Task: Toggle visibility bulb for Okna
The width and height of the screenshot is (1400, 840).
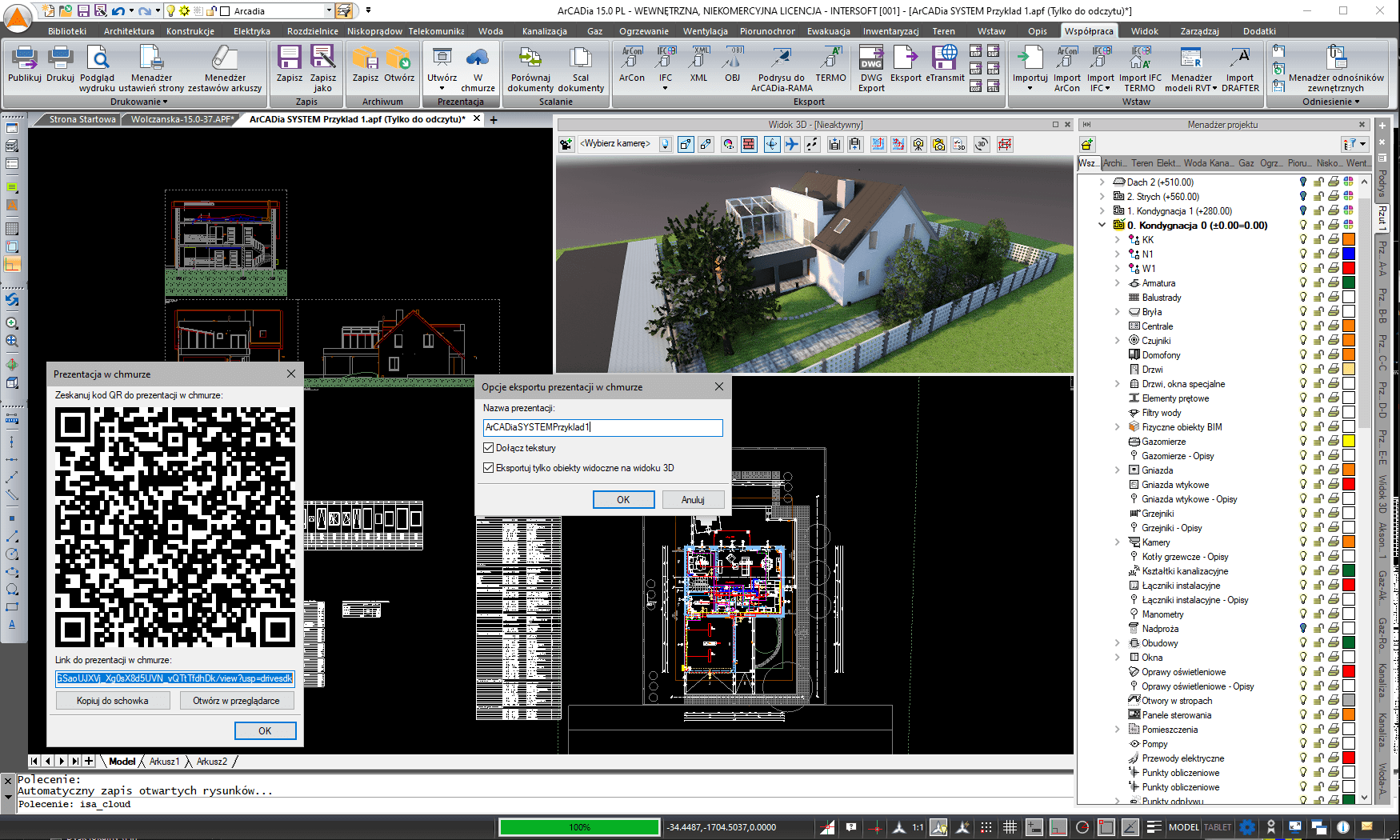Action: (1303, 658)
